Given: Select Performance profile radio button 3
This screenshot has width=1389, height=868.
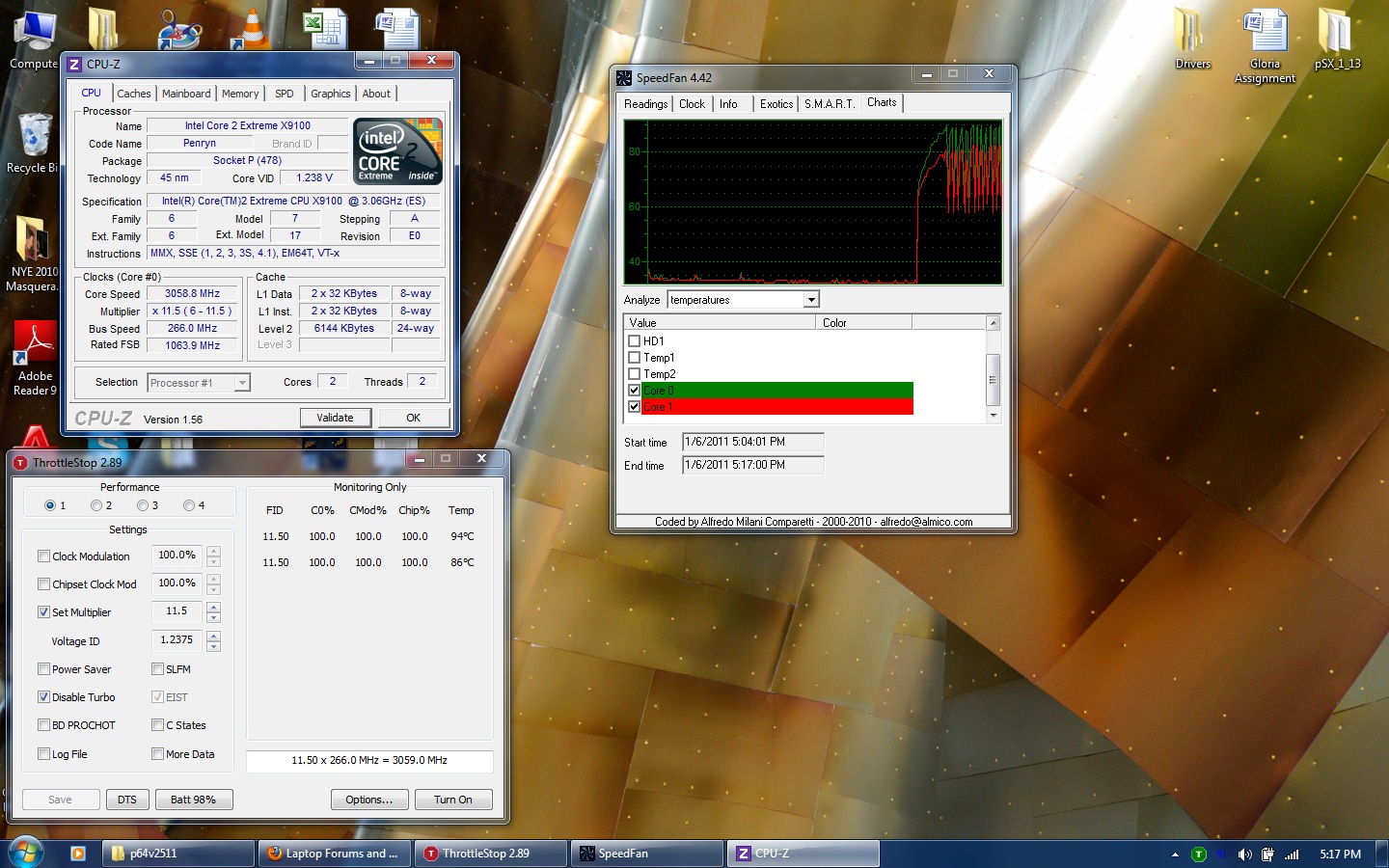Looking at the screenshot, I should [143, 505].
